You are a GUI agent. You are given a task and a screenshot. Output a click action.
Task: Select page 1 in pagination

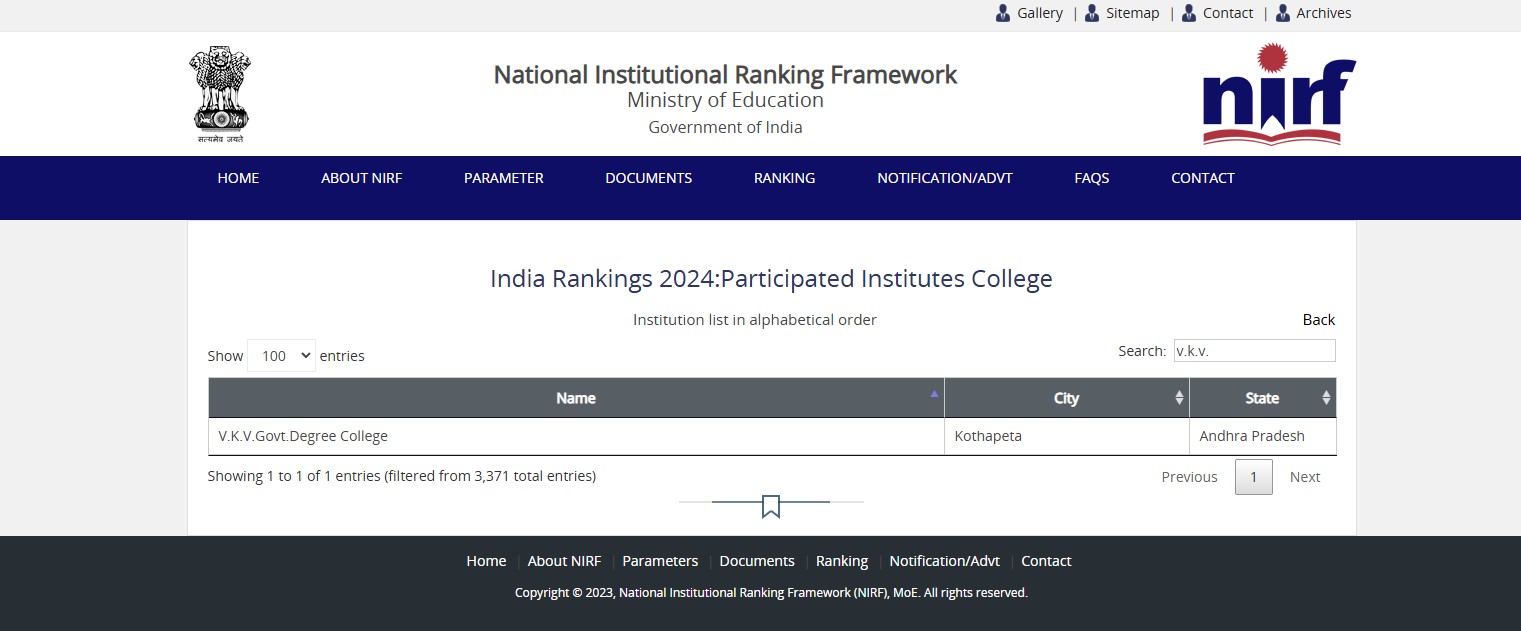tap(1253, 477)
